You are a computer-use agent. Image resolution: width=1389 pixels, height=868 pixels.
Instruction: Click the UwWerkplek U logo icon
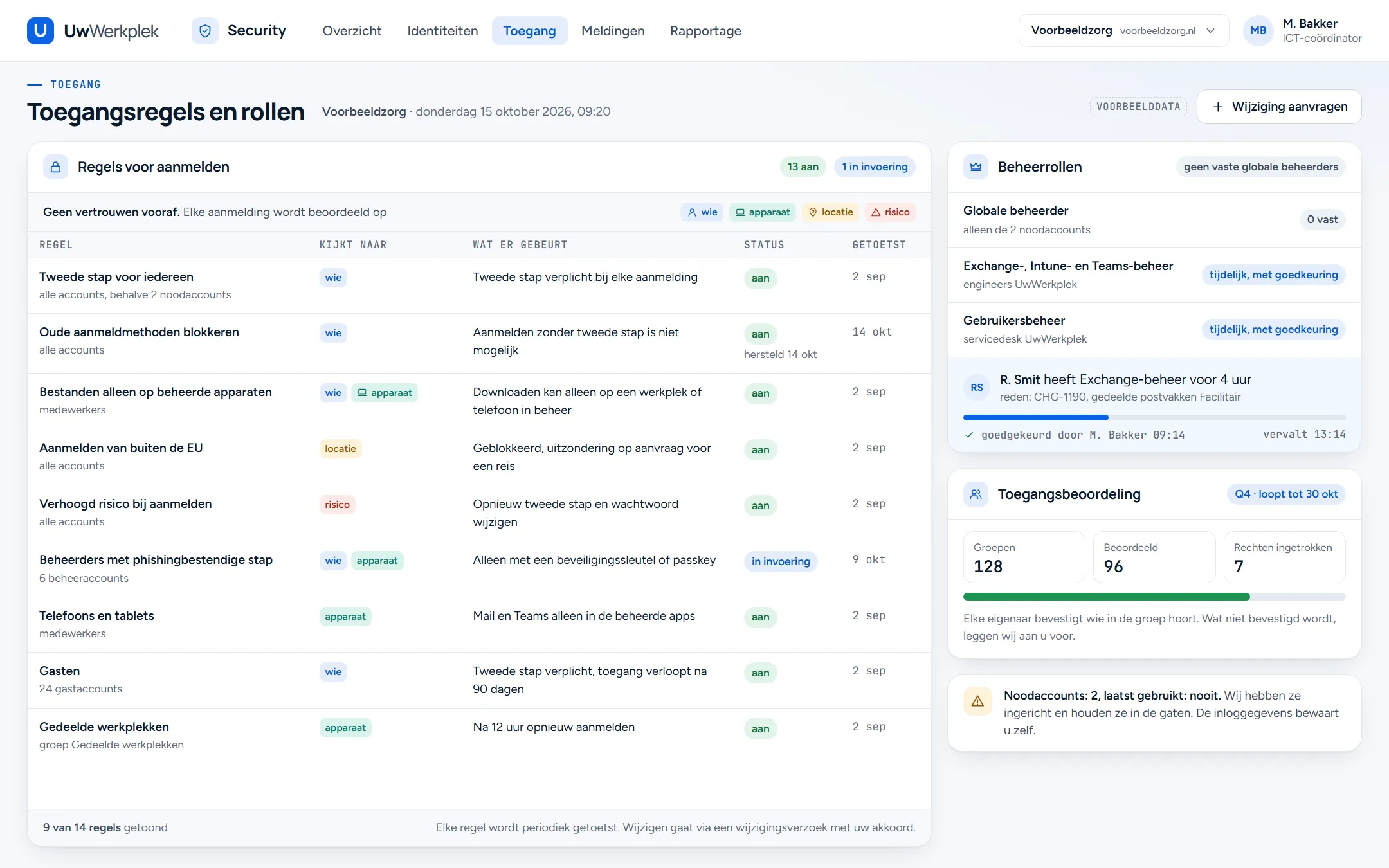click(x=41, y=31)
